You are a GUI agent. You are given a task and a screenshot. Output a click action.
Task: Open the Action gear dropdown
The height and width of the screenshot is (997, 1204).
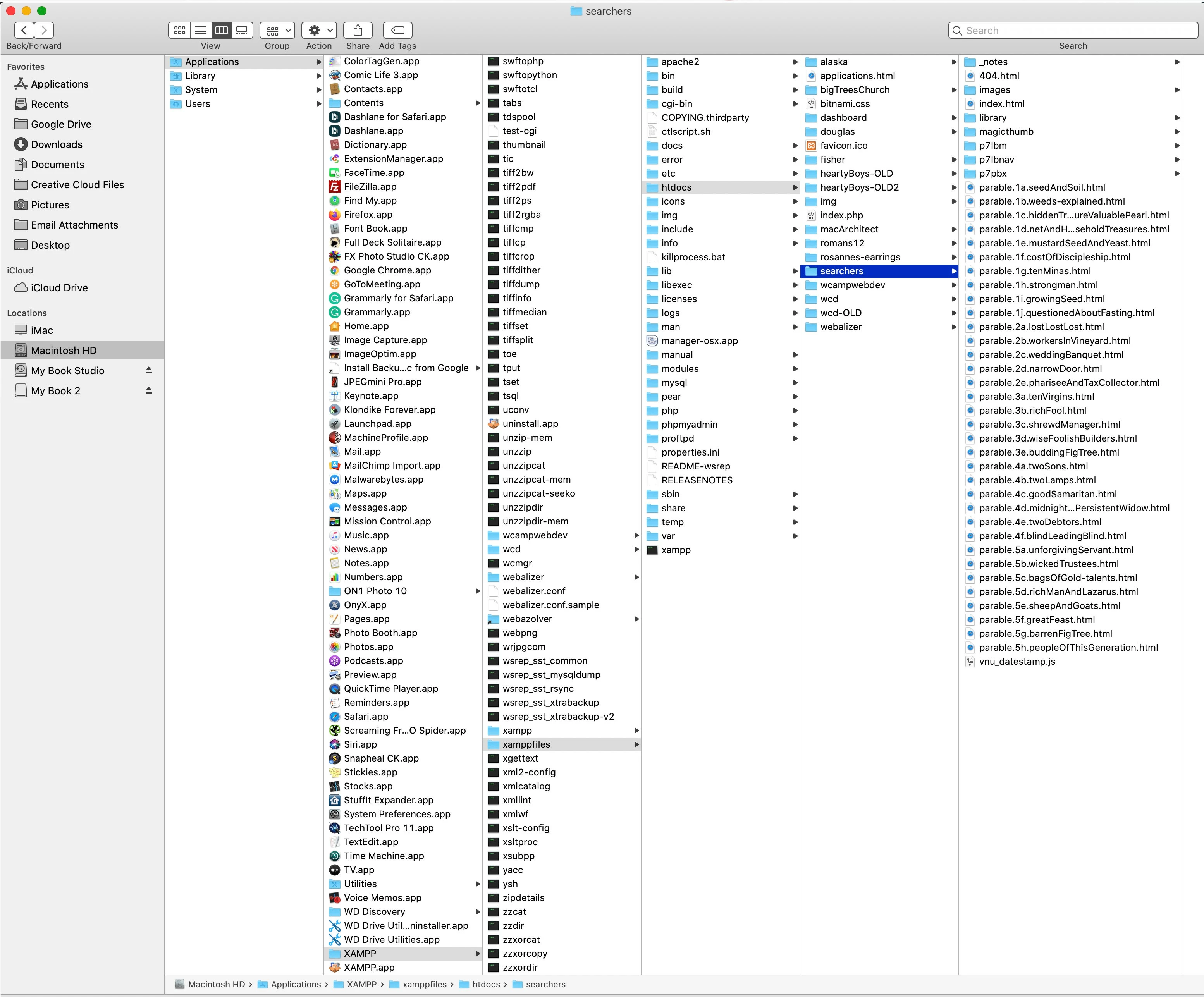tap(319, 30)
